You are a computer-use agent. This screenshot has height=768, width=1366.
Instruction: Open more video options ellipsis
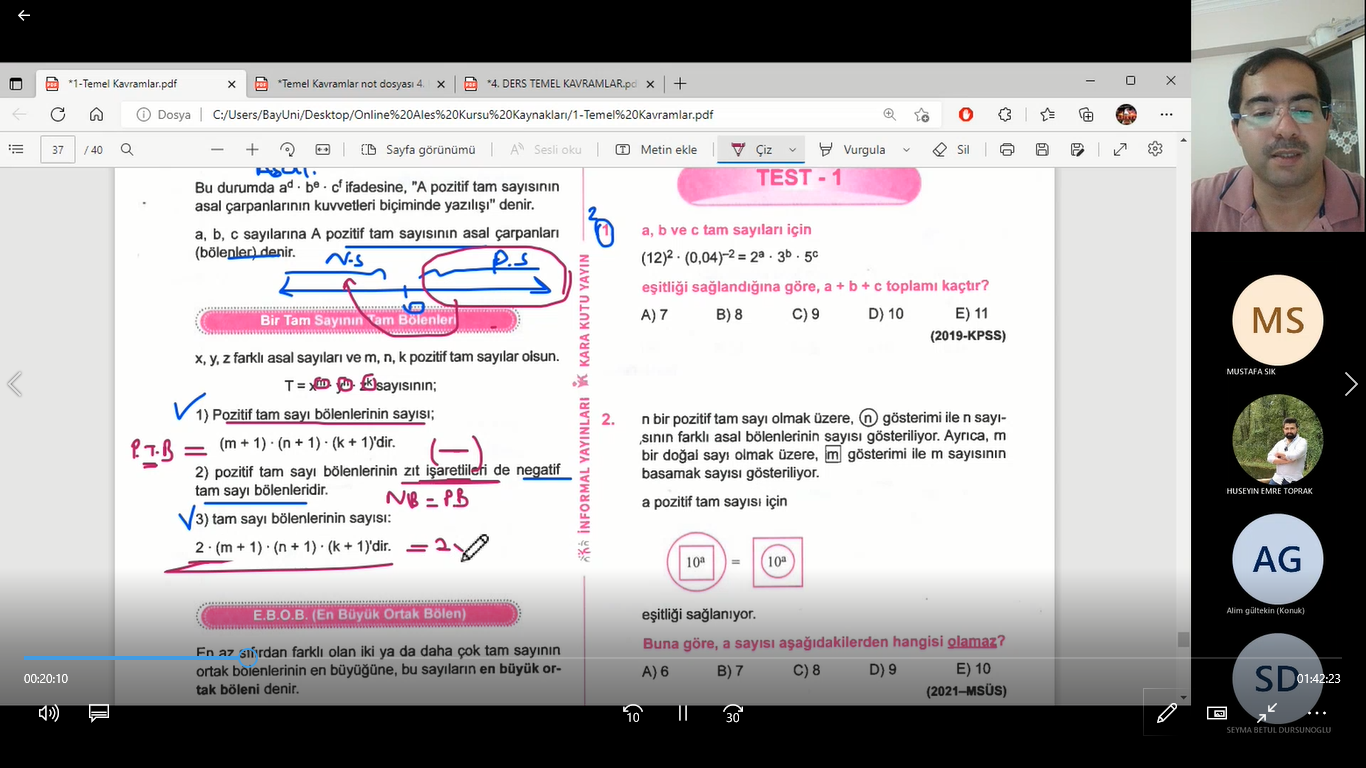1317,713
